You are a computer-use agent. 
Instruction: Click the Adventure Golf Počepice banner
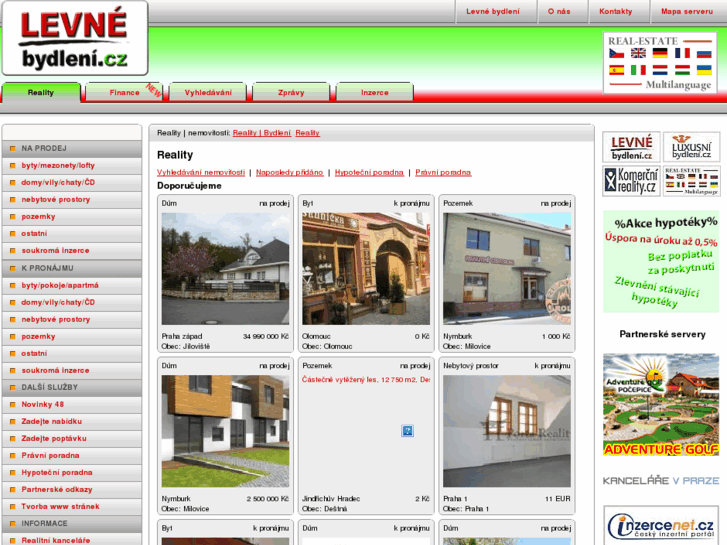coord(661,404)
